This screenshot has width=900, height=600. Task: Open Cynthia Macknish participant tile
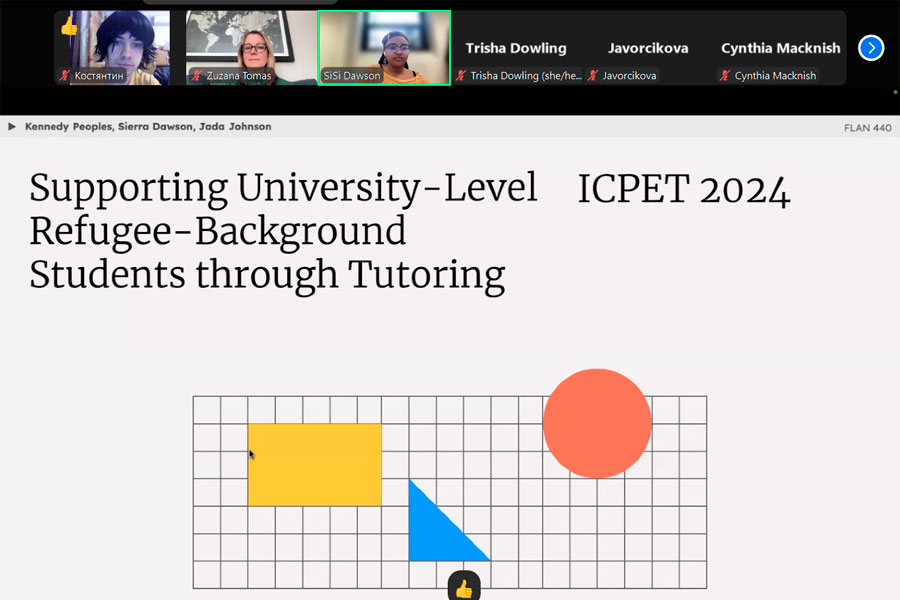(780, 48)
